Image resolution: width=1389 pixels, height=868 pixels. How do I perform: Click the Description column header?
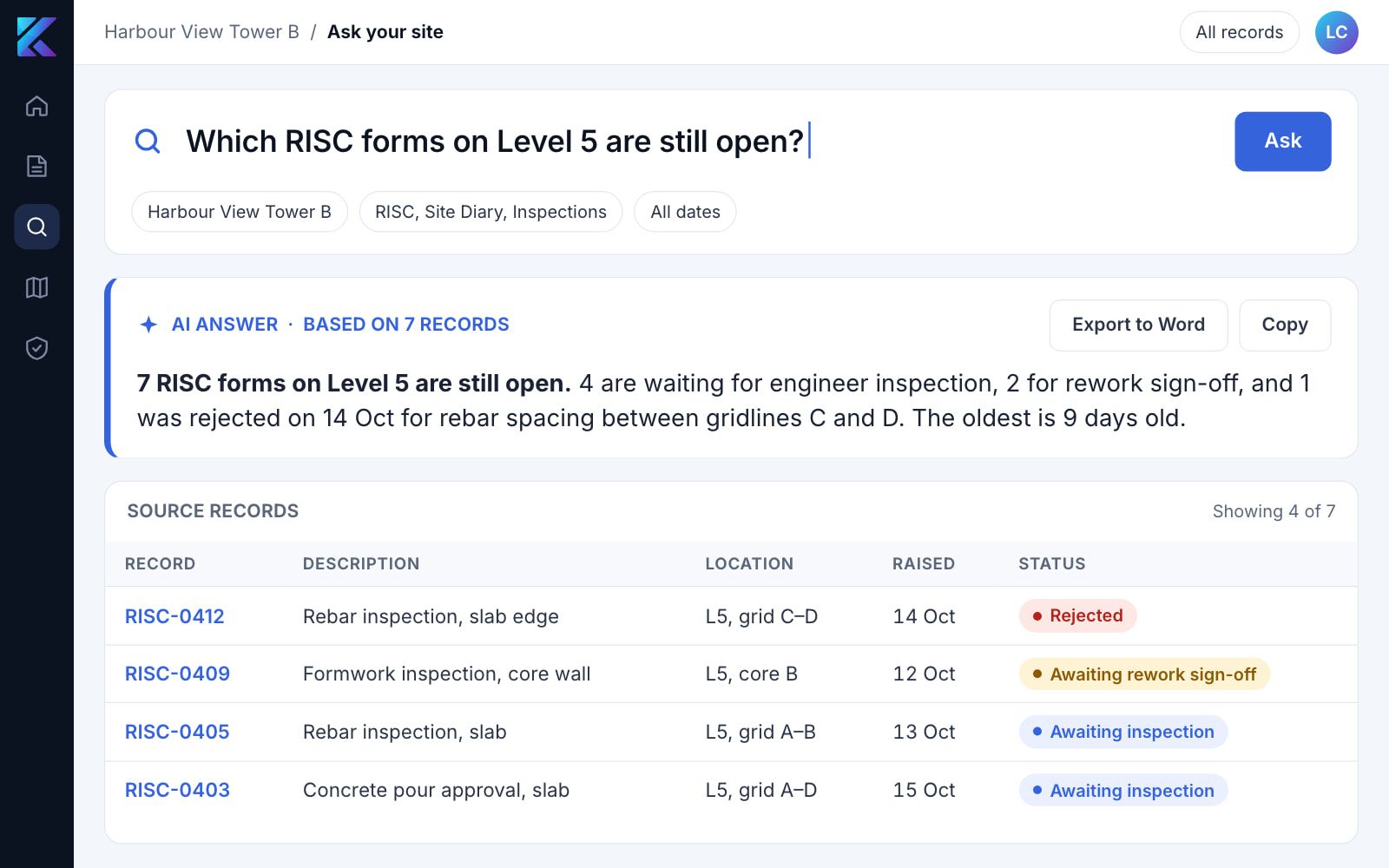pos(361,564)
